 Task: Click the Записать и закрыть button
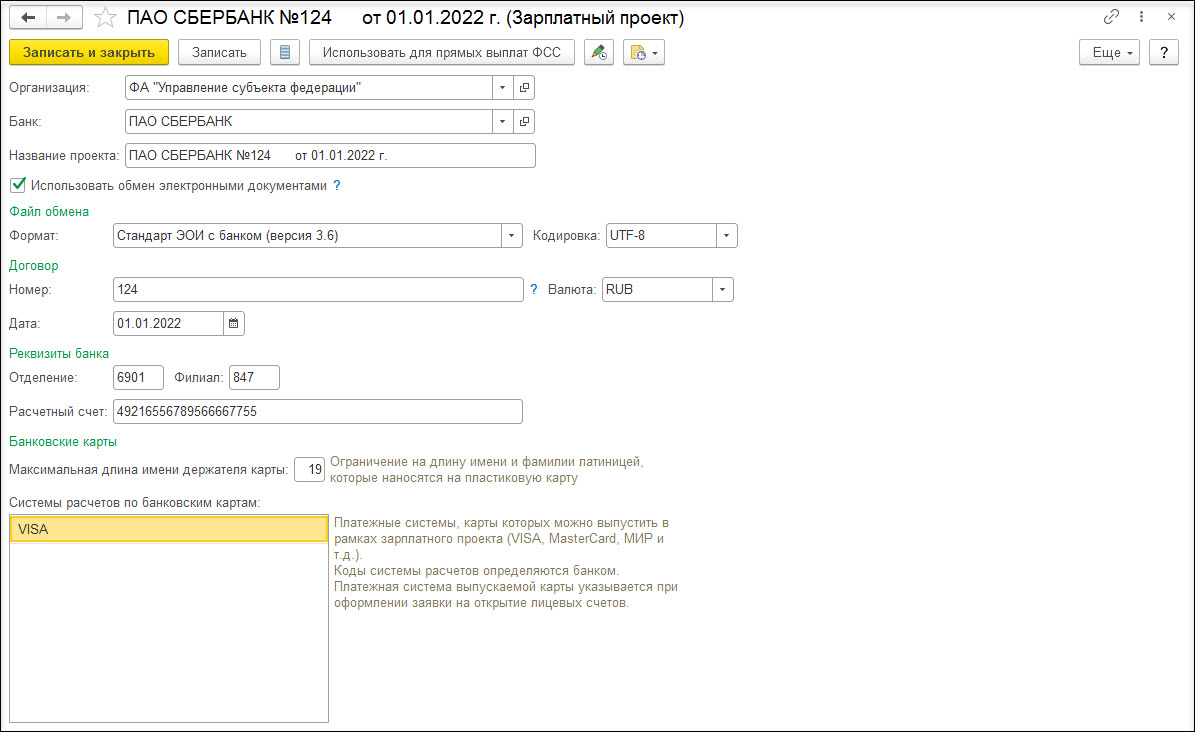88,53
